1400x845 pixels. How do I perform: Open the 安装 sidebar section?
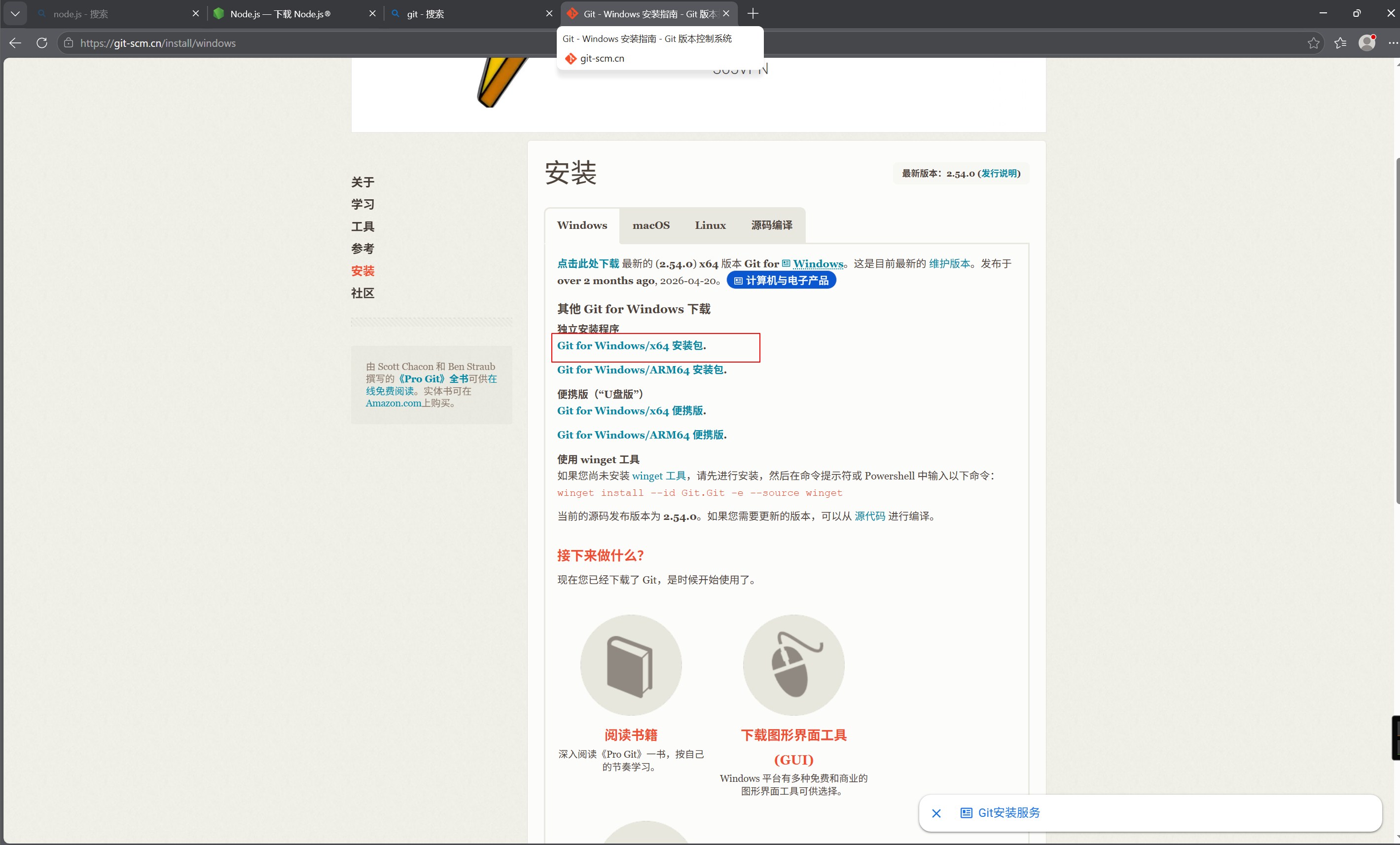362,270
